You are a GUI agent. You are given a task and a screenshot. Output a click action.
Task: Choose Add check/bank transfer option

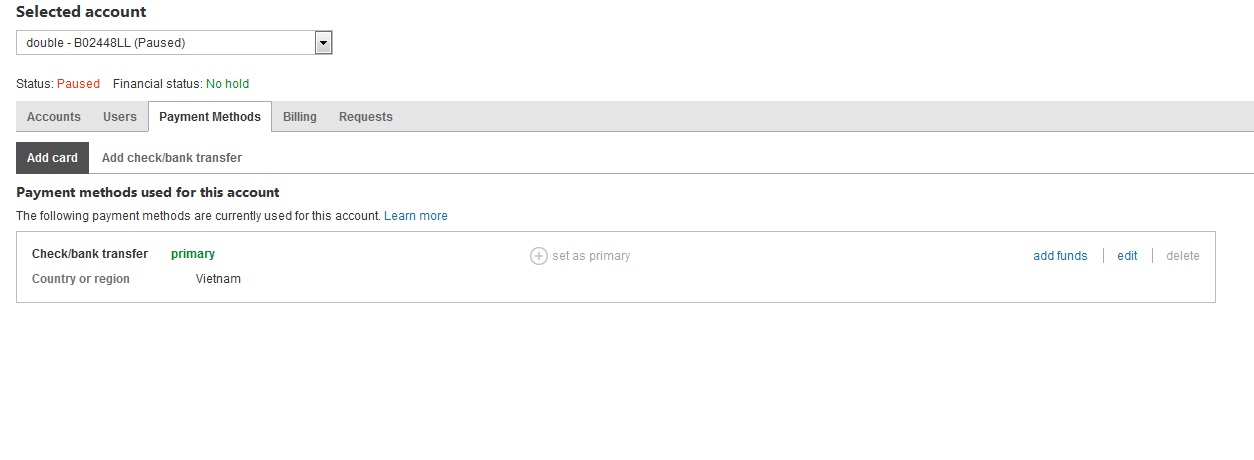[x=172, y=158]
